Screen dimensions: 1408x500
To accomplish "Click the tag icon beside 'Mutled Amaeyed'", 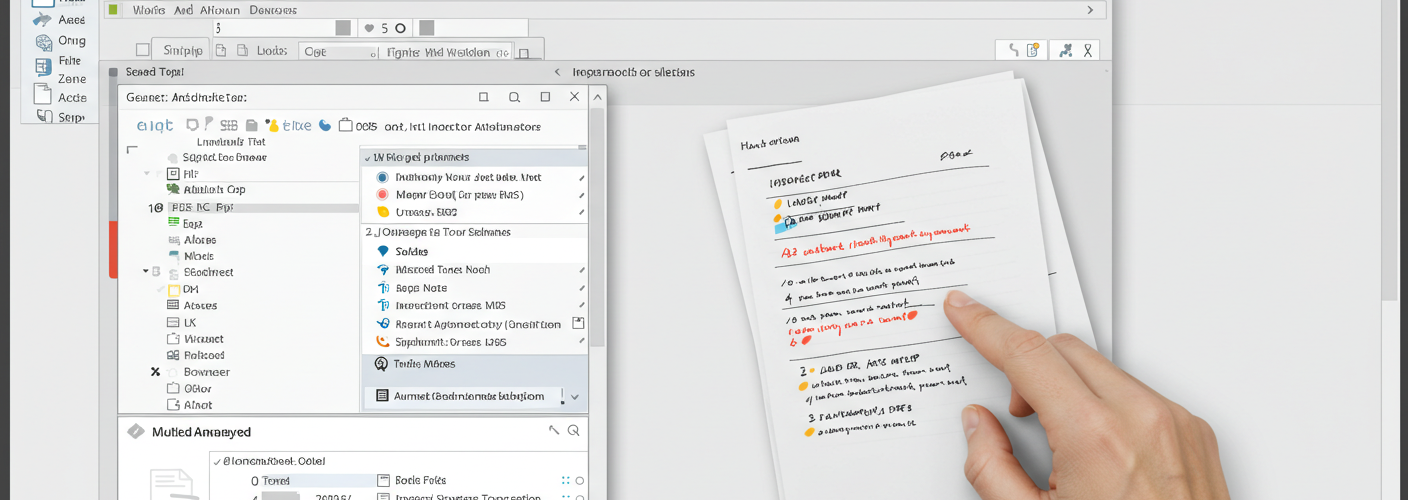I will pyautogui.click(x=135, y=432).
